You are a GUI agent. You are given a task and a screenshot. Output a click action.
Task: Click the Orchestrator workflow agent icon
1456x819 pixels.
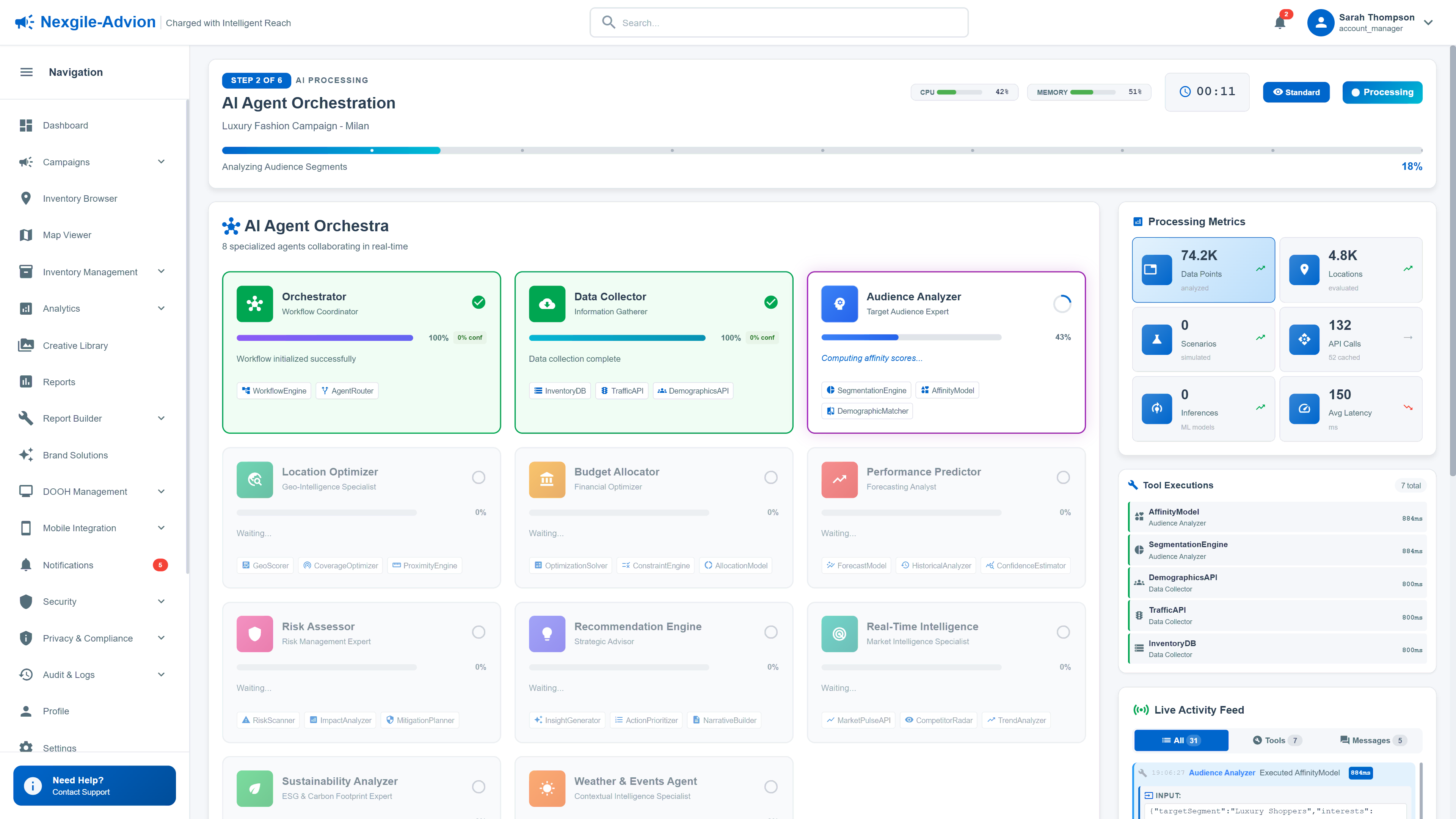click(x=254, y=303)
